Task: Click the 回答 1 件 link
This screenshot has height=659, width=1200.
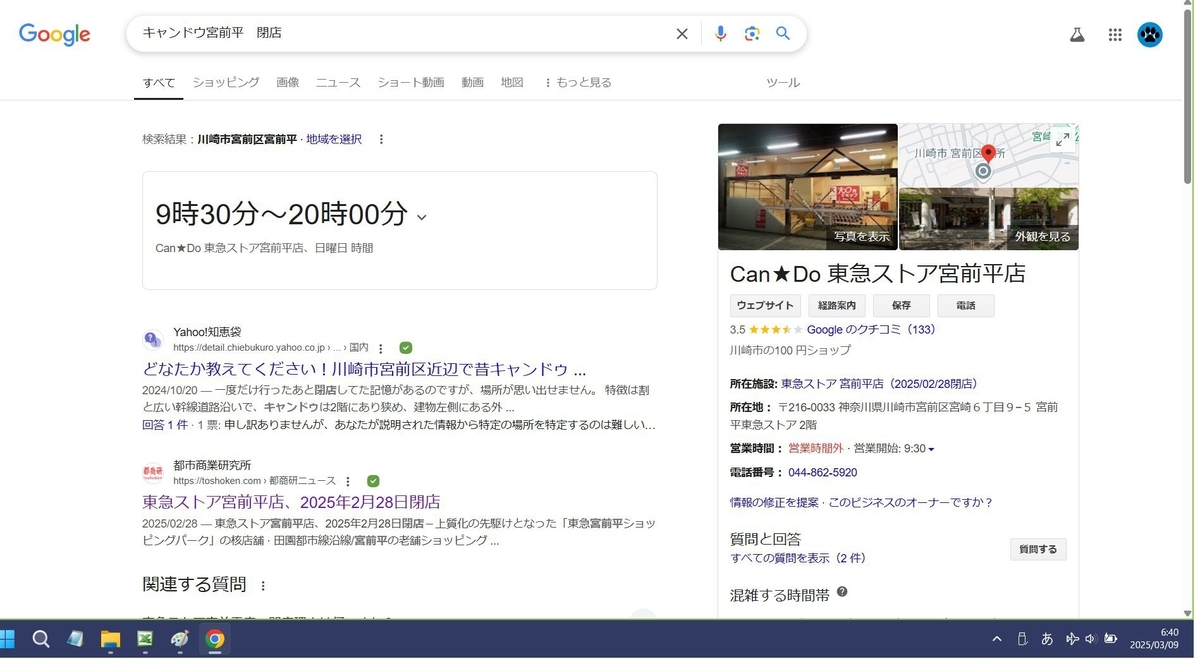Action: [165, 425]
